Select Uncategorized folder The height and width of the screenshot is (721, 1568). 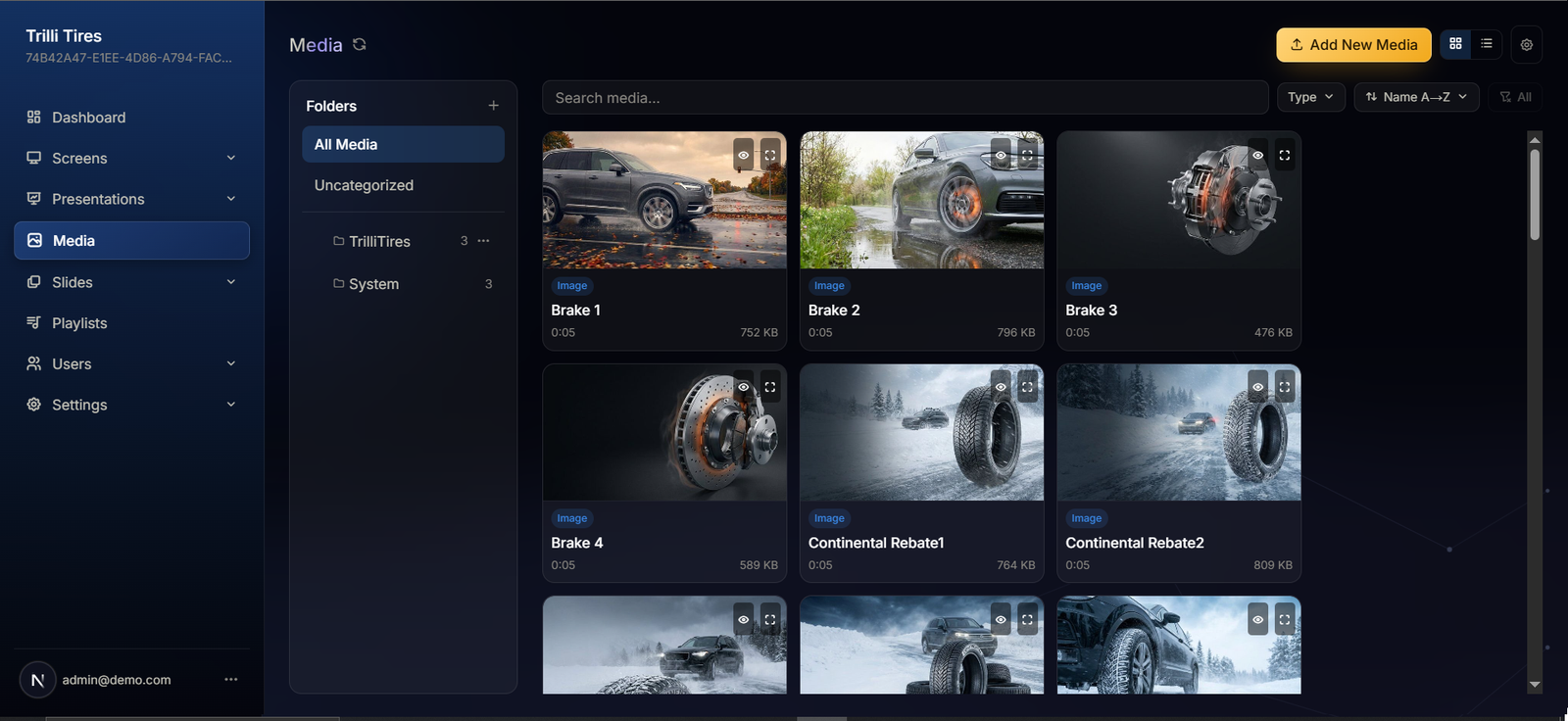[x=403, y=185]
